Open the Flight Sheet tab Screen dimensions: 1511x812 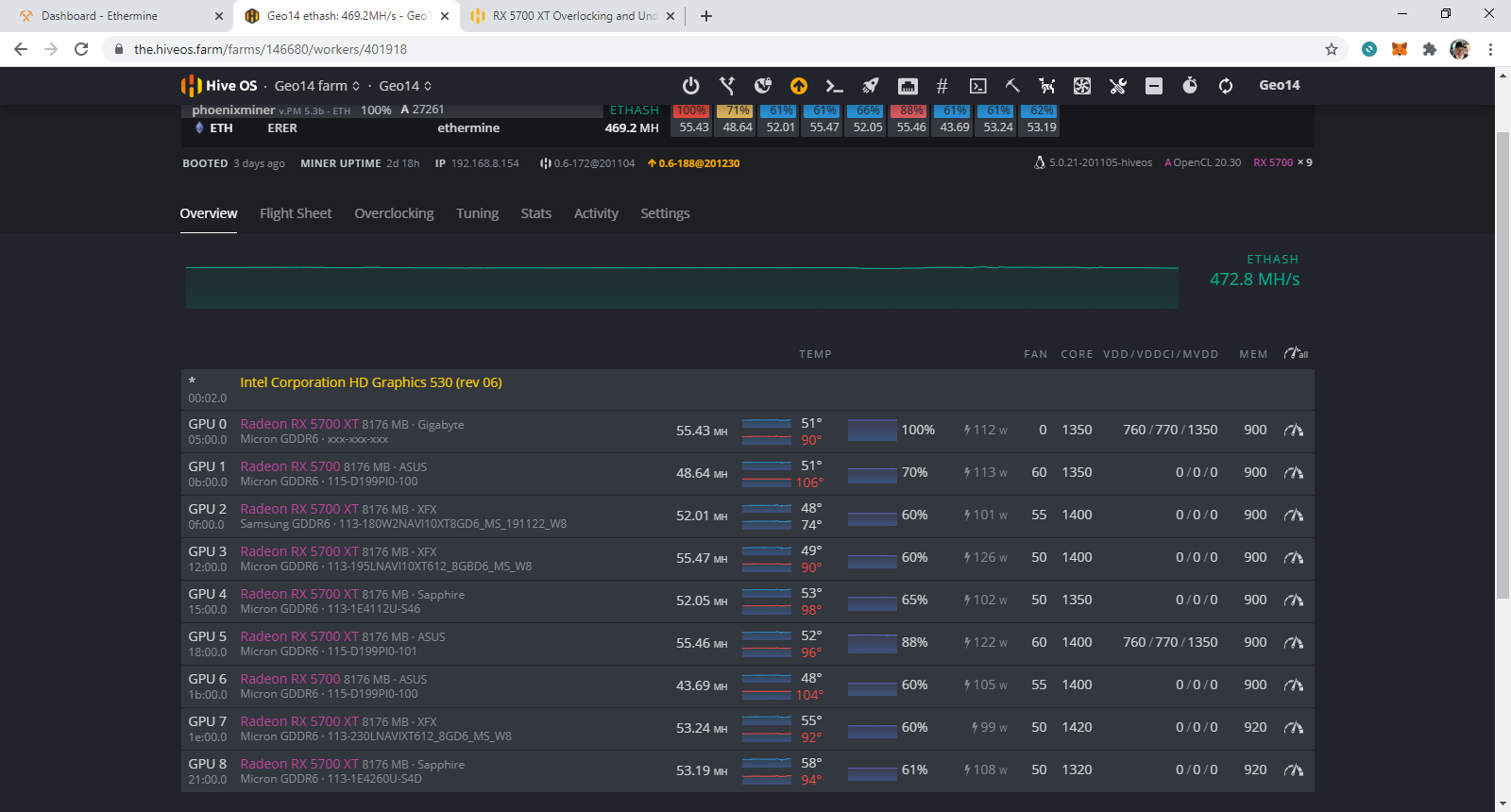(x=296, y=213)
